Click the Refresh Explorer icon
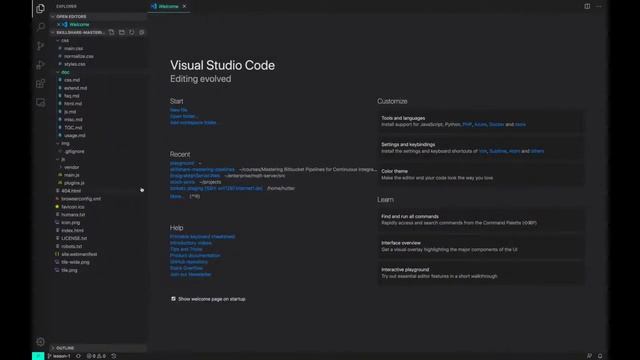Image resolution: width=640 pixels, height=360 pixels. tap(131, 32)
